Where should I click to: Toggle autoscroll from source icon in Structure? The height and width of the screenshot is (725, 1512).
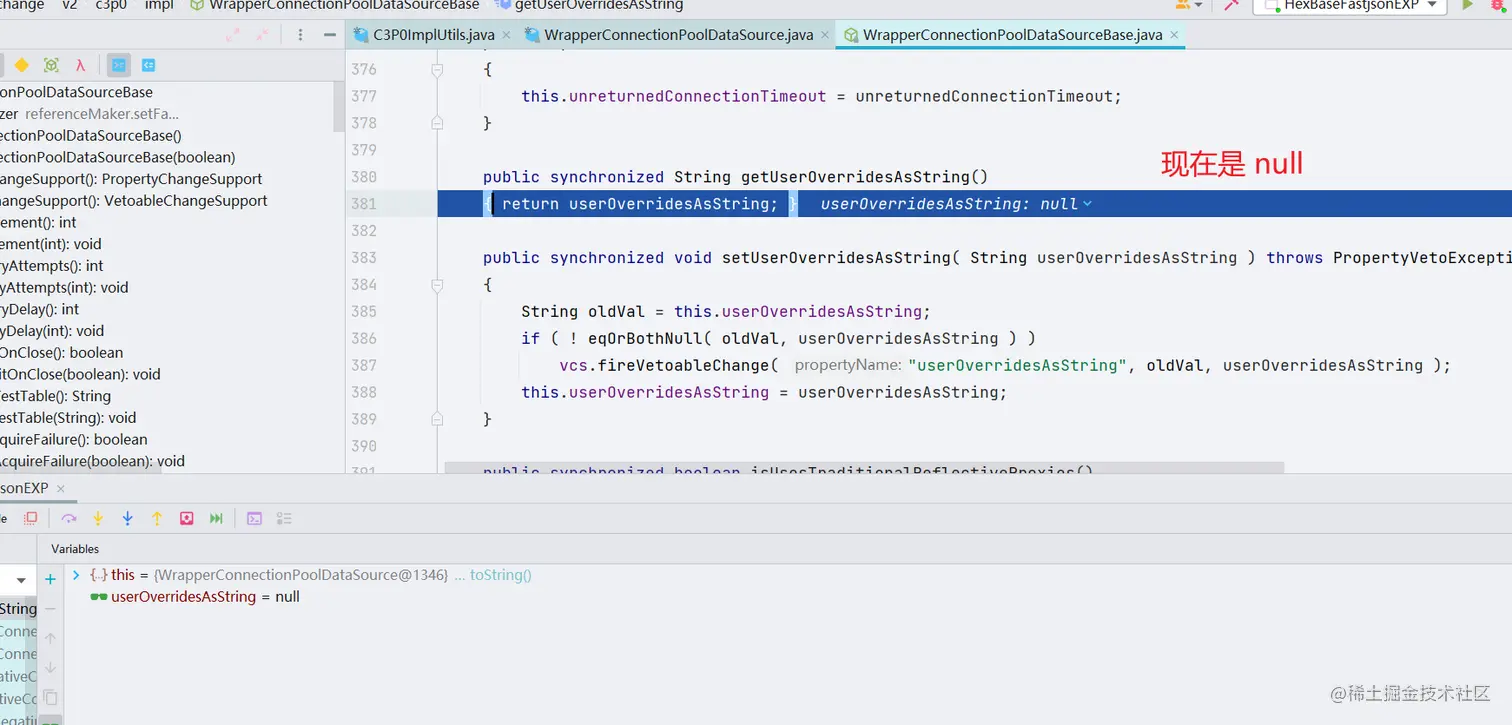148,65
